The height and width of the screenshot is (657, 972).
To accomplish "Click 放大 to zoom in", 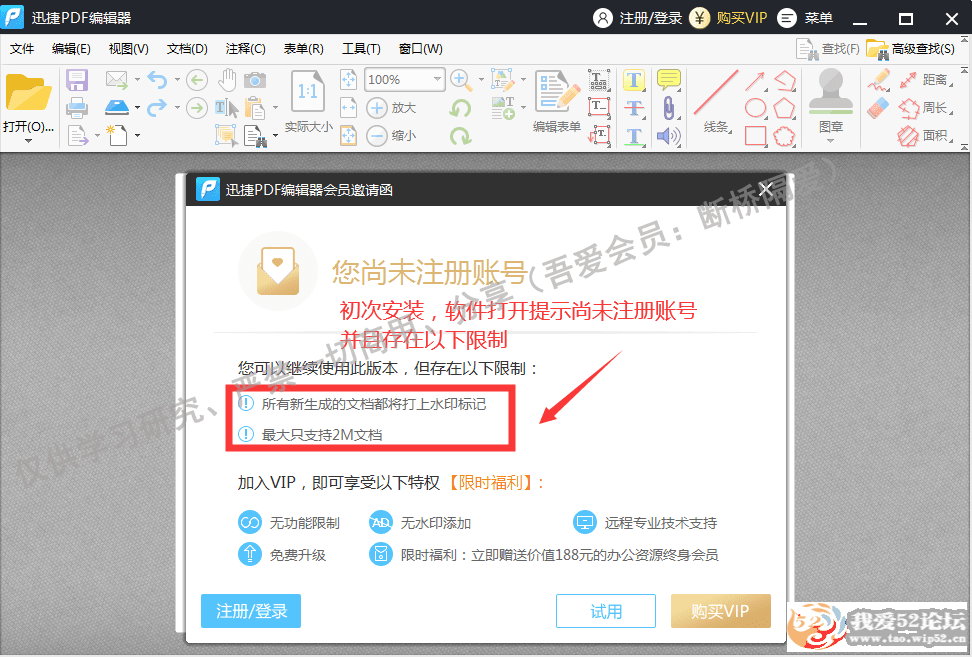I will click(391, 108).
